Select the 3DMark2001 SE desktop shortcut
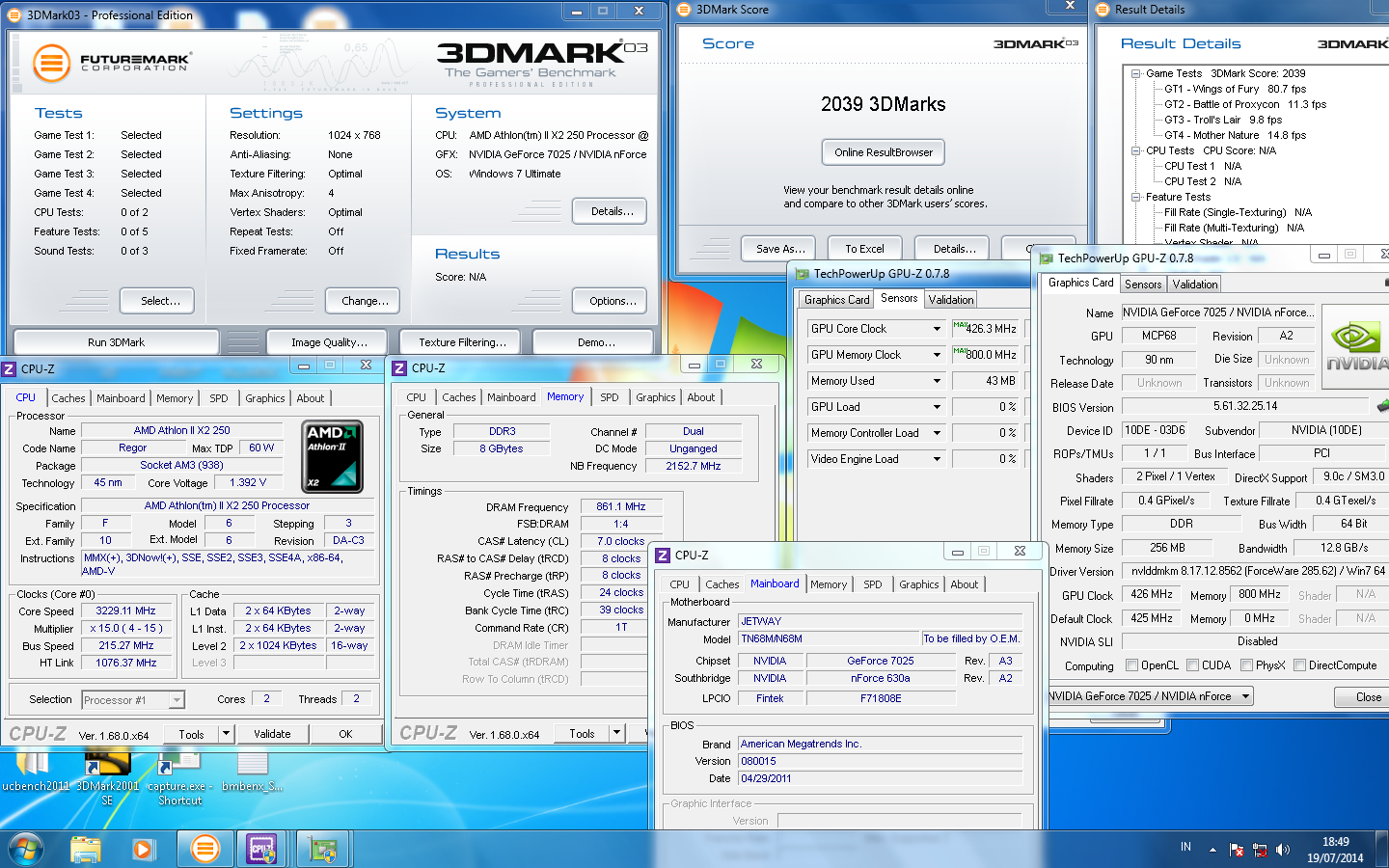 [106, 779]
